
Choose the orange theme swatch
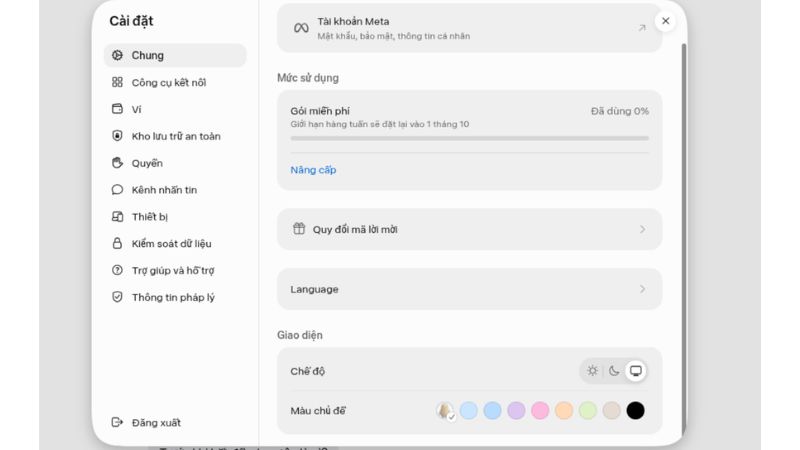point(564,410)
